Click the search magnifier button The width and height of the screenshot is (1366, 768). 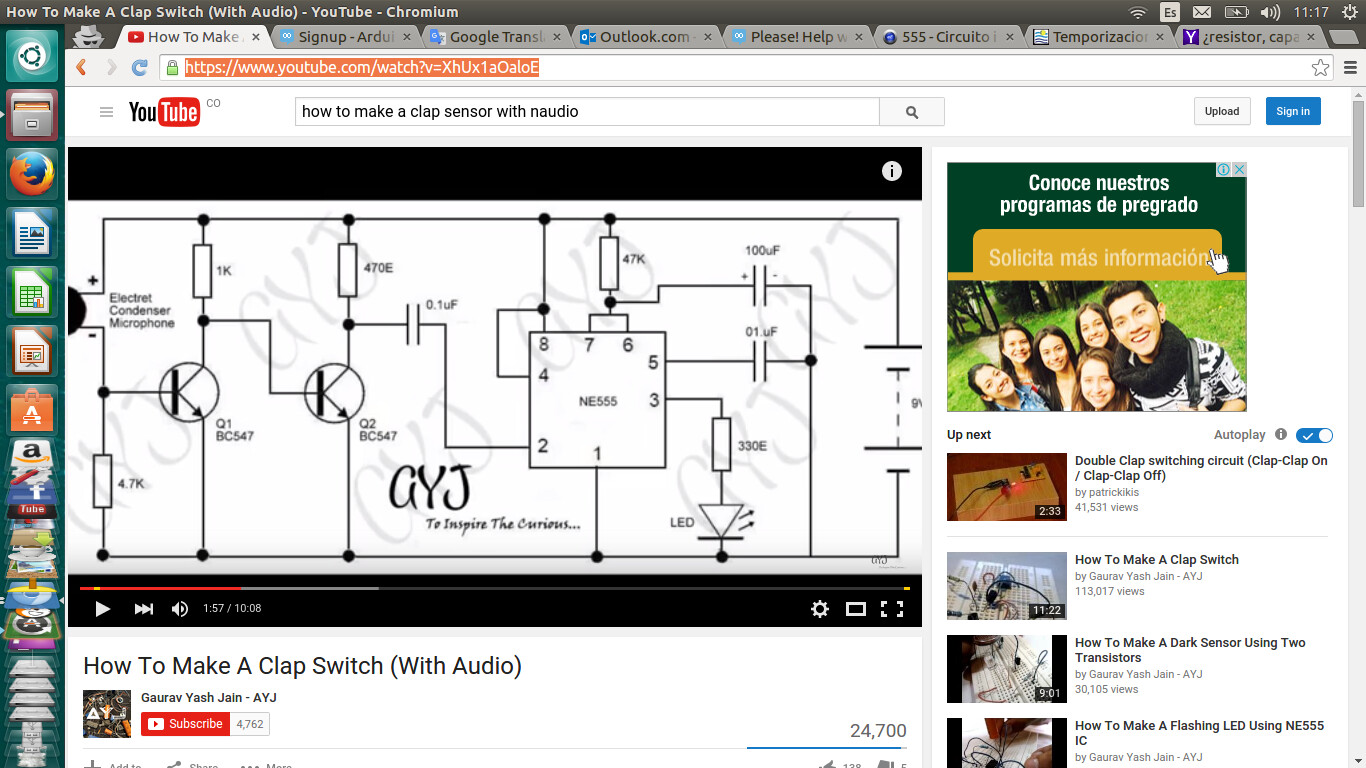tap(912, 112)
